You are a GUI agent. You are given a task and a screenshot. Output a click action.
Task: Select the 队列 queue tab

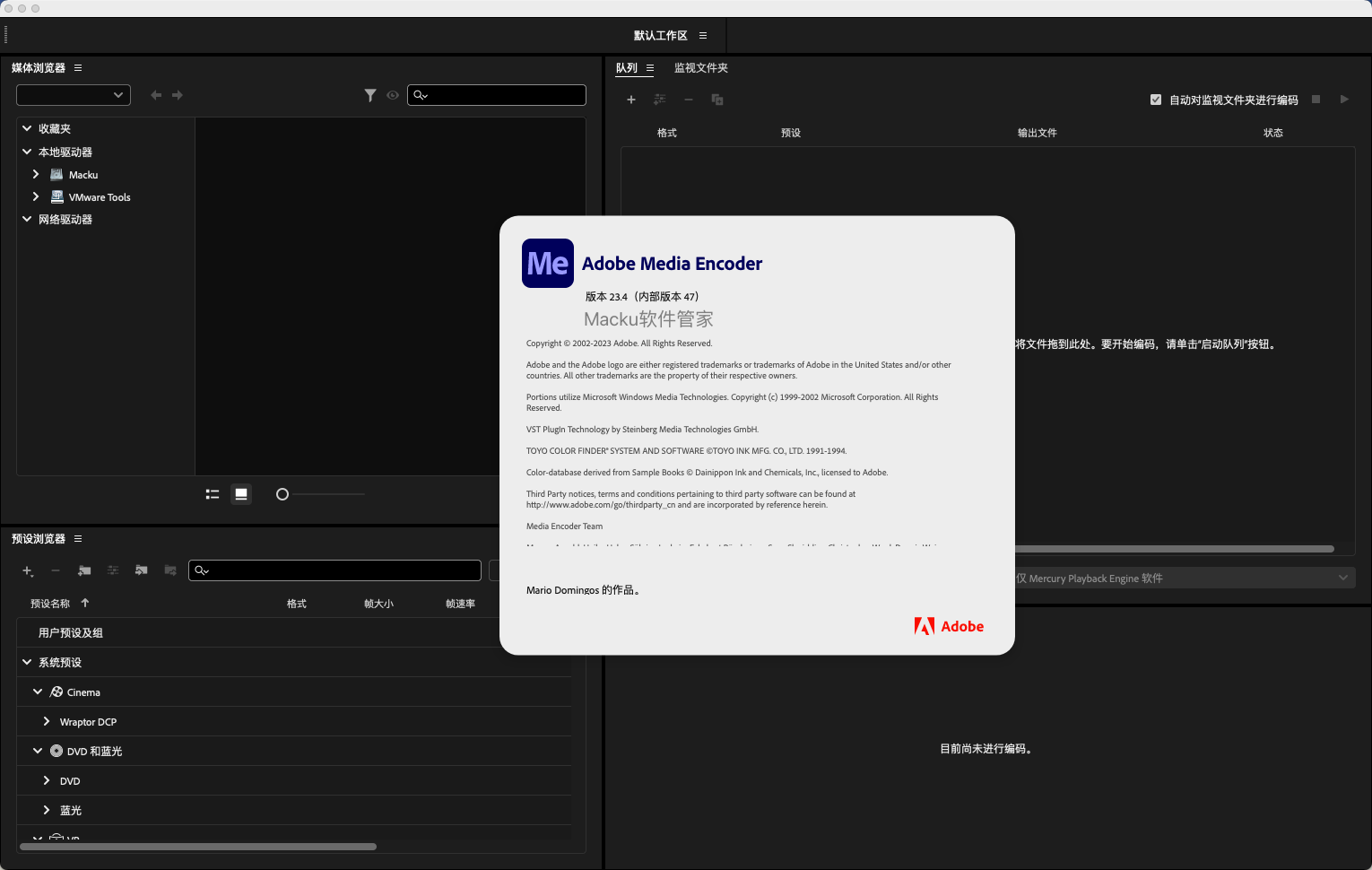(626, 68)
